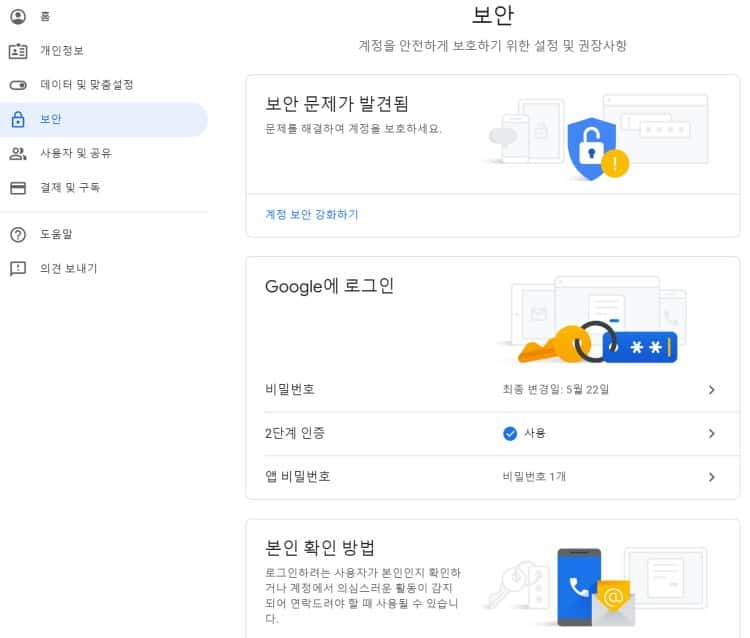Click the Security lock icon in sidebar

[x=18, y=120]
